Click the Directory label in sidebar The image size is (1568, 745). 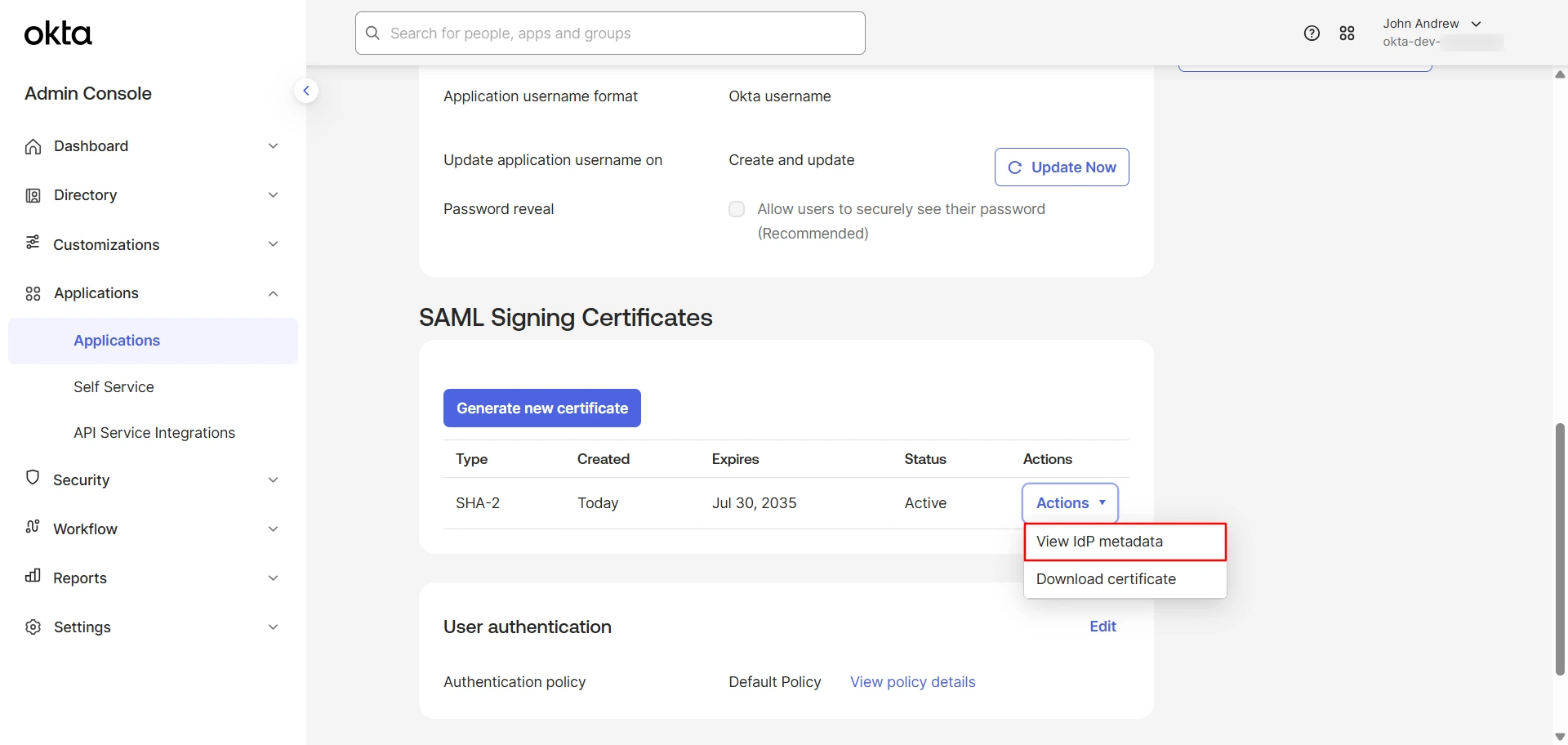point(85,195)
